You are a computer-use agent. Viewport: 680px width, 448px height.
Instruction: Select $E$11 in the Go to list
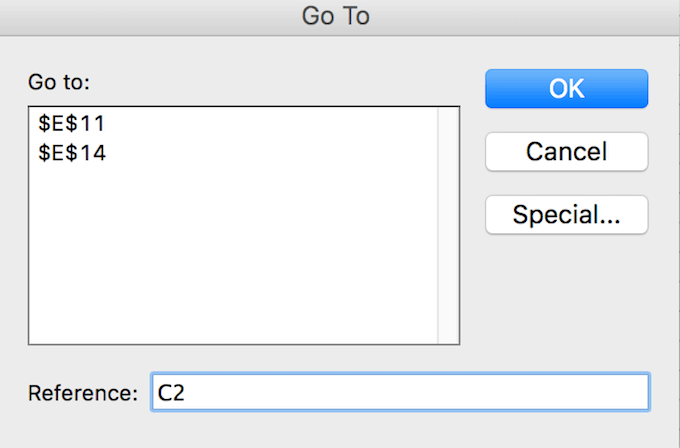(69, 125)
